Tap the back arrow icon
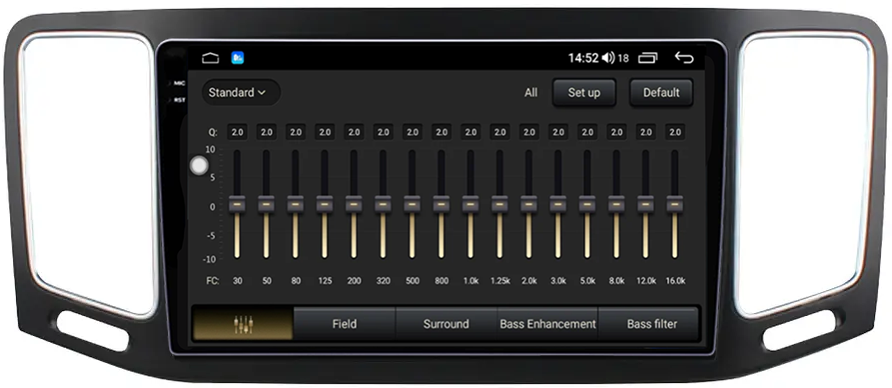892x388 pixels. [x=684, y=57]
